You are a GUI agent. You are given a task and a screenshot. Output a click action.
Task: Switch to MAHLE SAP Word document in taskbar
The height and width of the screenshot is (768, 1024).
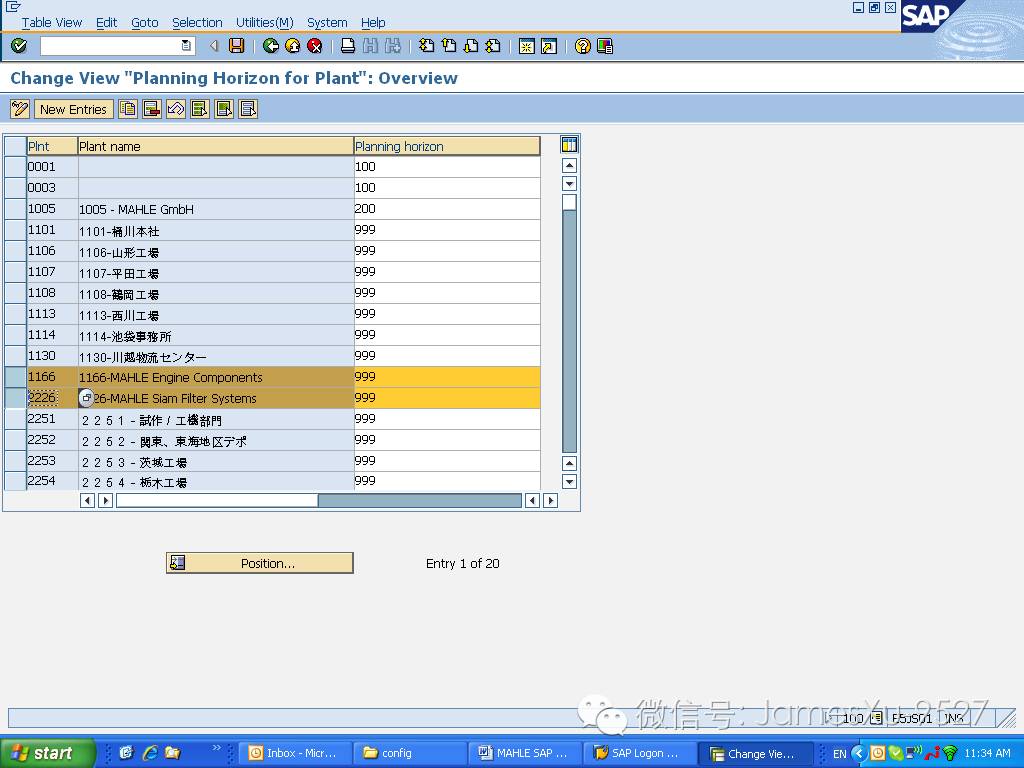(x=524, y=753)
